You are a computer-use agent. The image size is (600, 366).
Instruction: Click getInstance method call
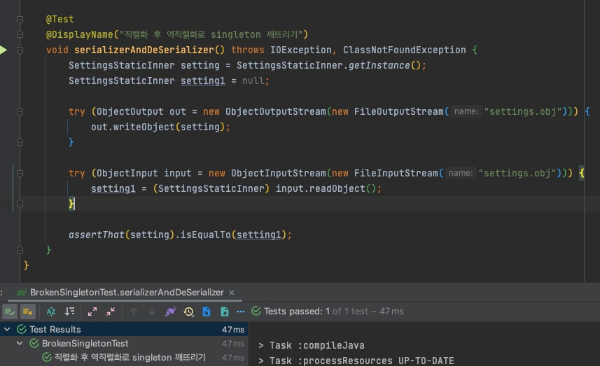coord(379,65)
